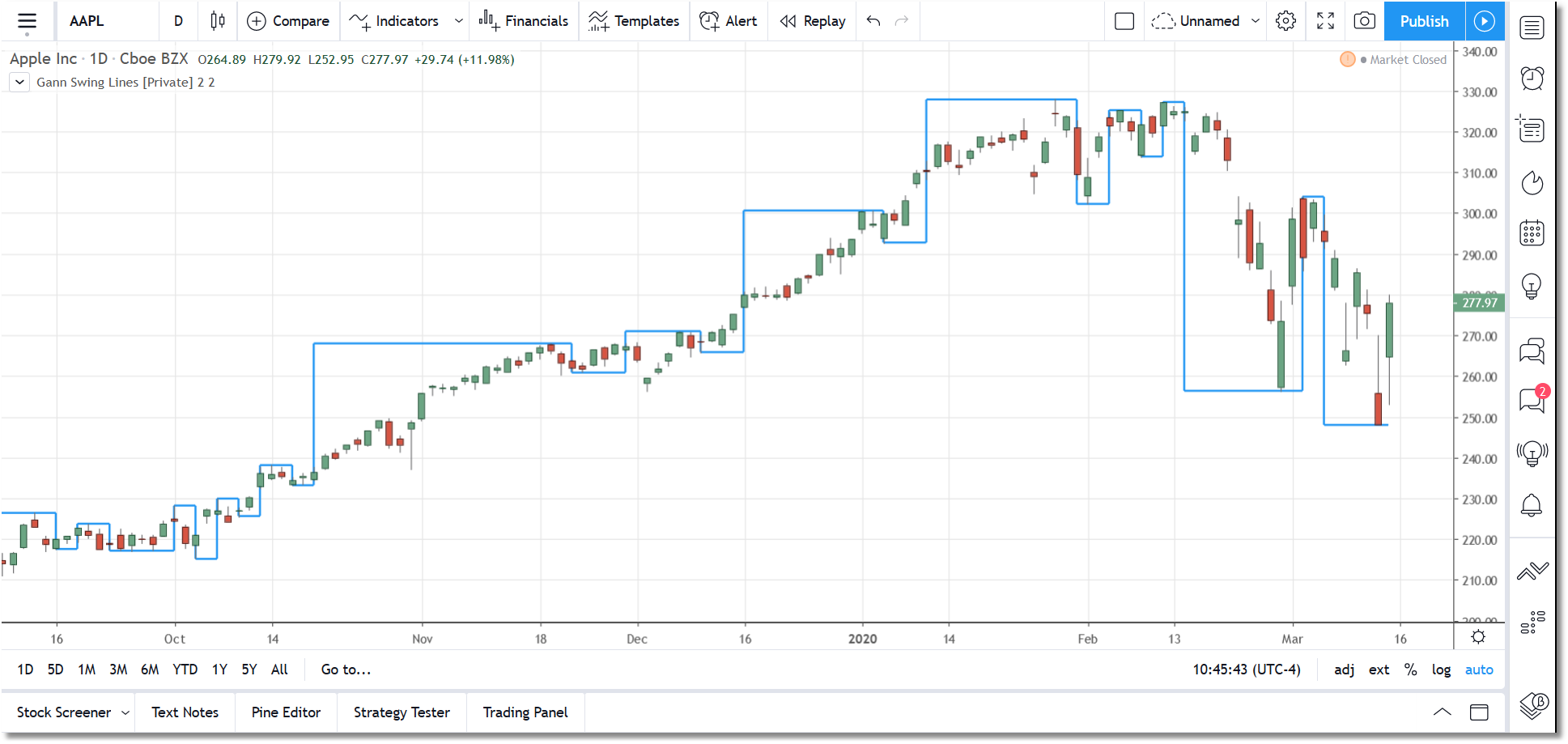Undo the last chart action
Screen dimensions: 1568x744
(873, 21)
